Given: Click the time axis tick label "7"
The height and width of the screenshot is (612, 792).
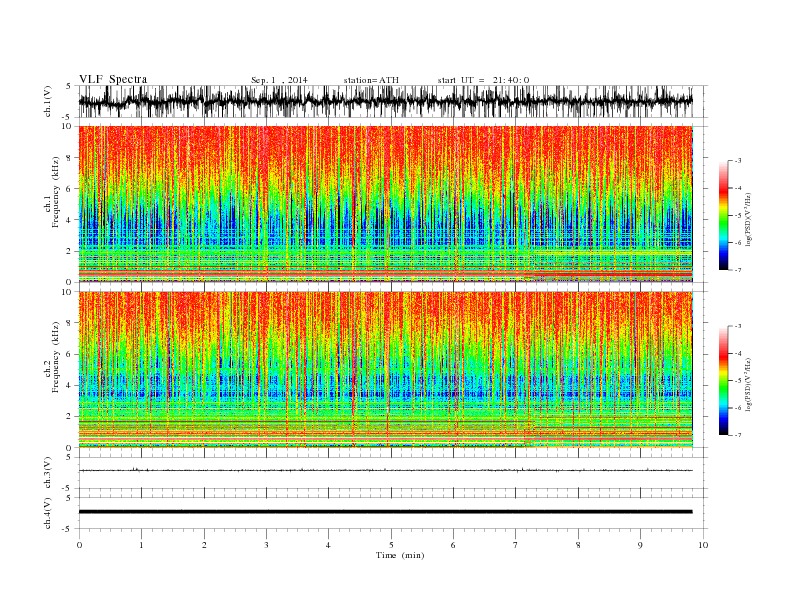Looking at the screenshot, I should point(516,545).
